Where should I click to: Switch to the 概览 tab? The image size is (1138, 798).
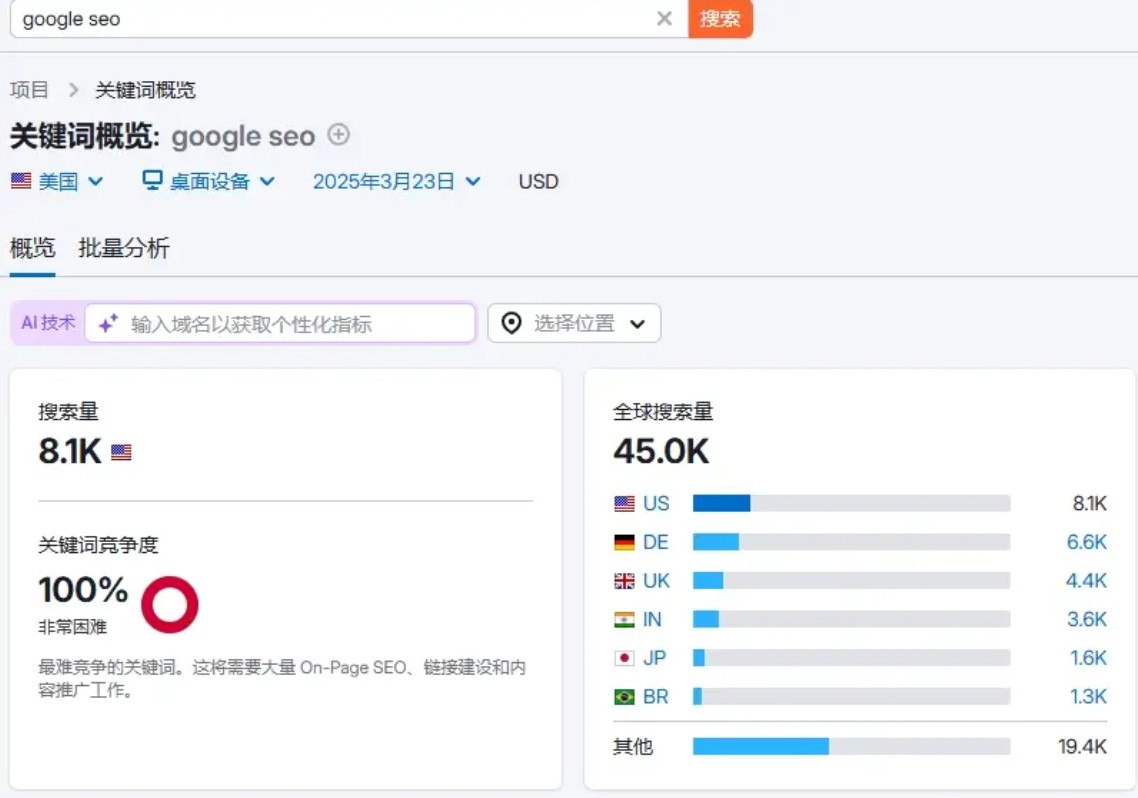(33, 248)
